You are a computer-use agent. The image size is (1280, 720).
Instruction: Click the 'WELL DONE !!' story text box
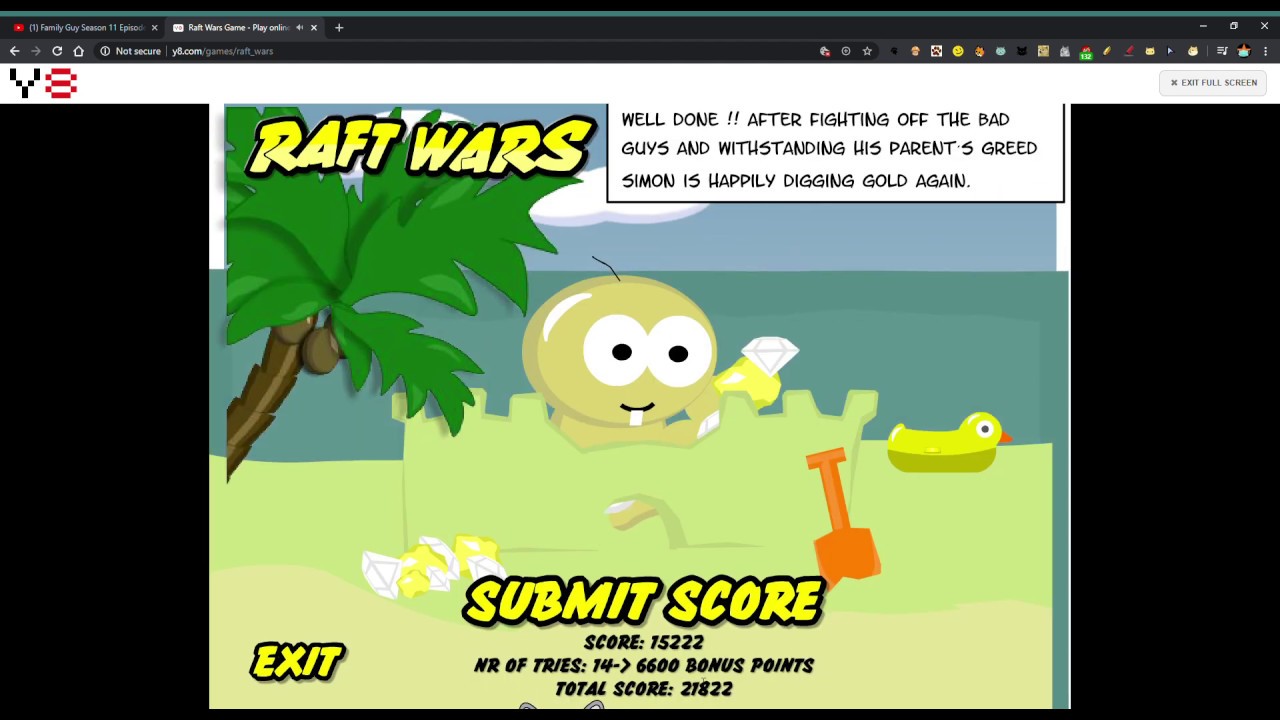835,152
